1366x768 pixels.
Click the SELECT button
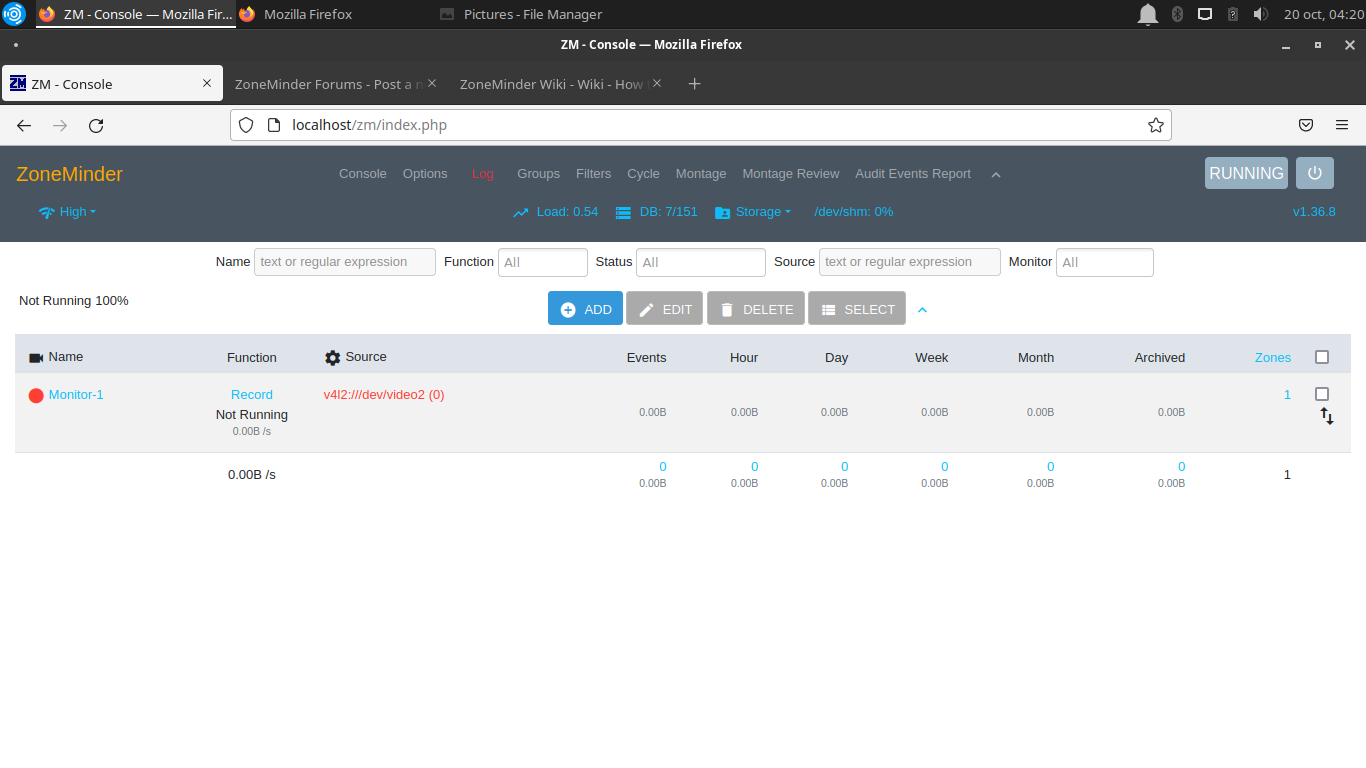[x=857, y=309]
